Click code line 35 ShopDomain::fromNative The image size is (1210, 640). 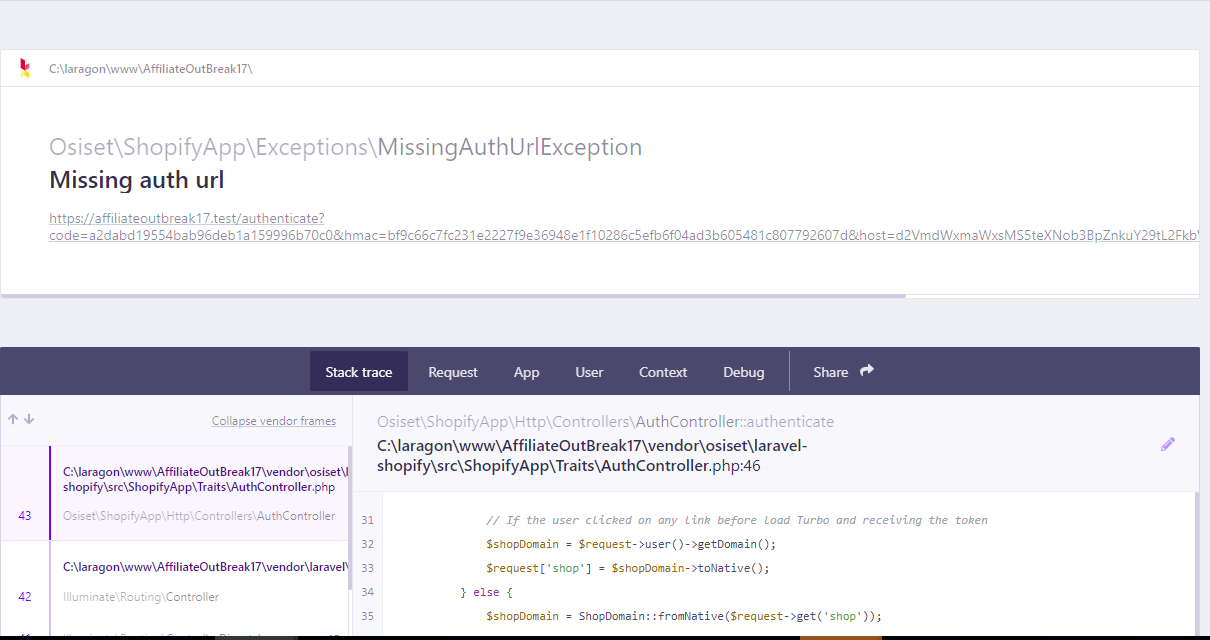pos(684,616)
